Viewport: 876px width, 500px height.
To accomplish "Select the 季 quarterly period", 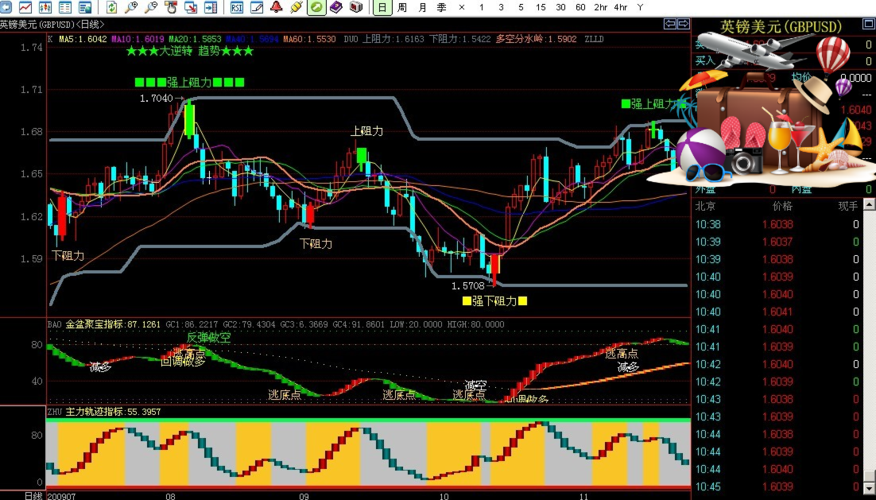I will pyautogui.click(x=441, y=7).
